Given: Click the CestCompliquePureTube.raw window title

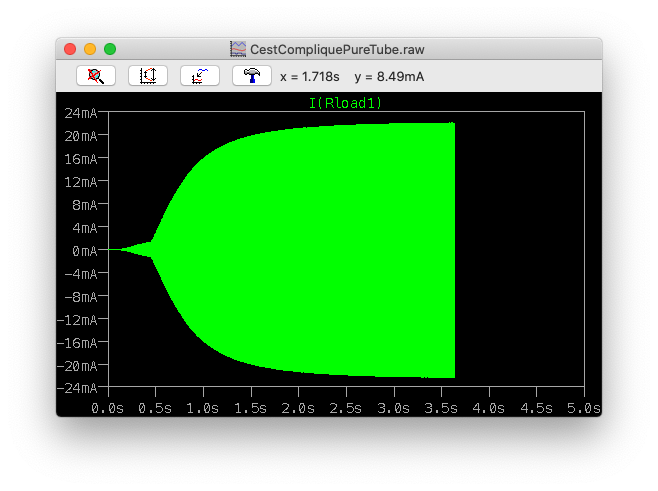Looking at the screenshot, I should (x=337, y=50).
